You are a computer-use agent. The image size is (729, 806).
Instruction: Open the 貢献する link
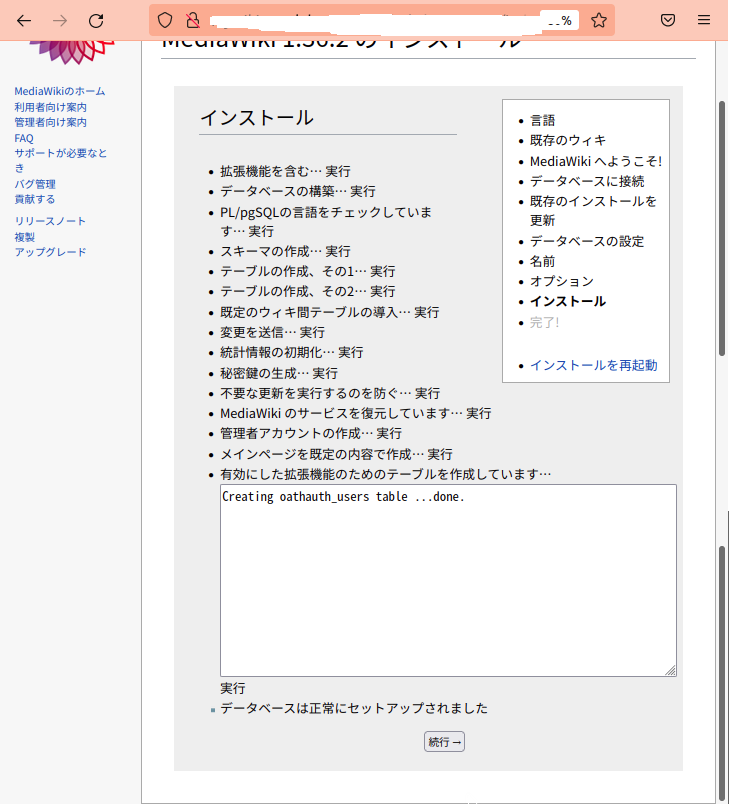point(34,199)
